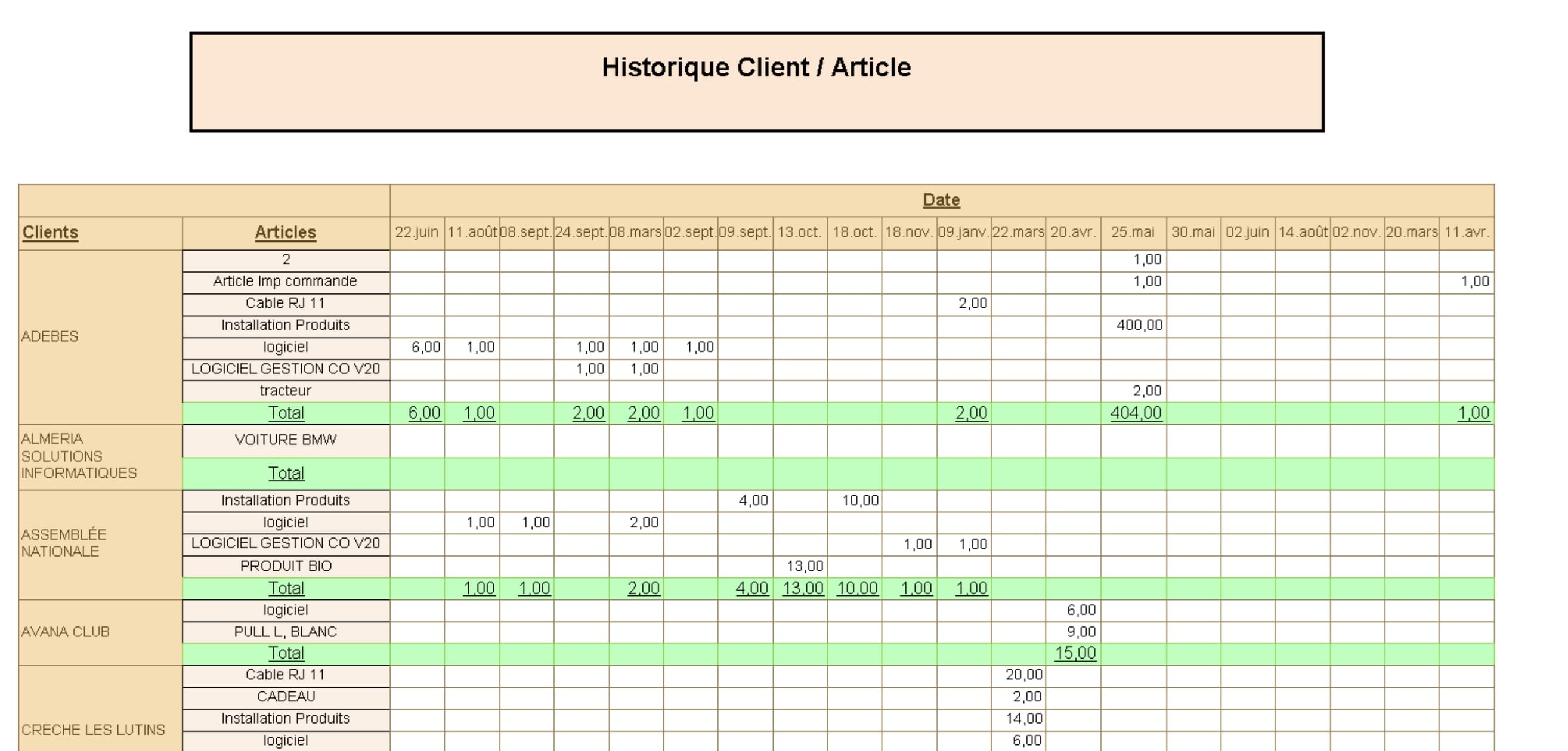The width and height of the screenshot is (1568, 751).
Task: Select the Total link for ASSEMBLÉE NATIONALE
Action: coord(286,588)
